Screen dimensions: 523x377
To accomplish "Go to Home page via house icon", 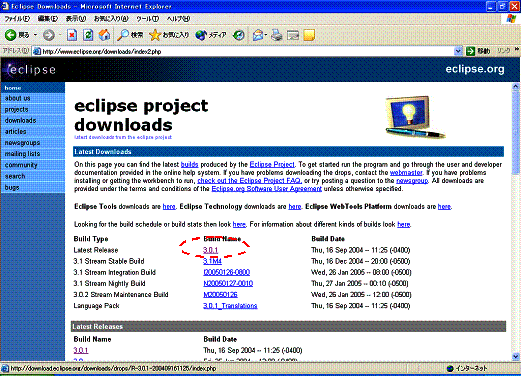I will tap(104, 35).
